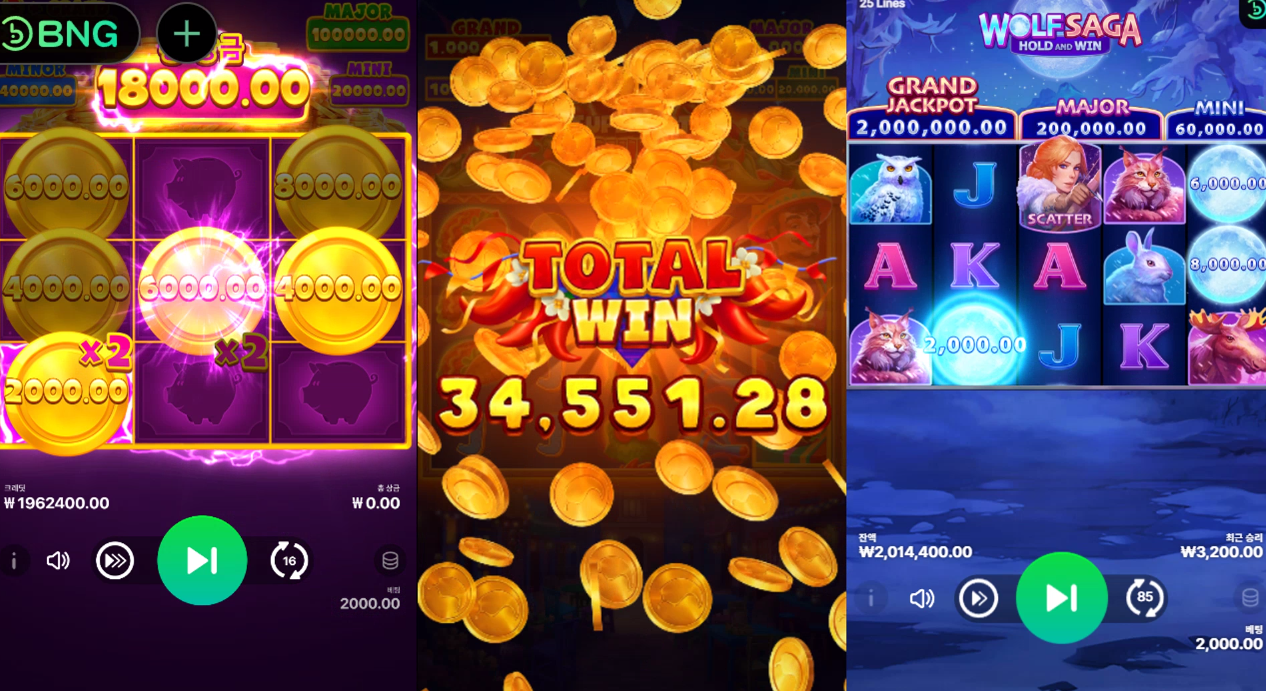Open bet coins selector in left game
Image resolution: width=1266 pixels, height=691 pixels.
(x=390, y=561)
